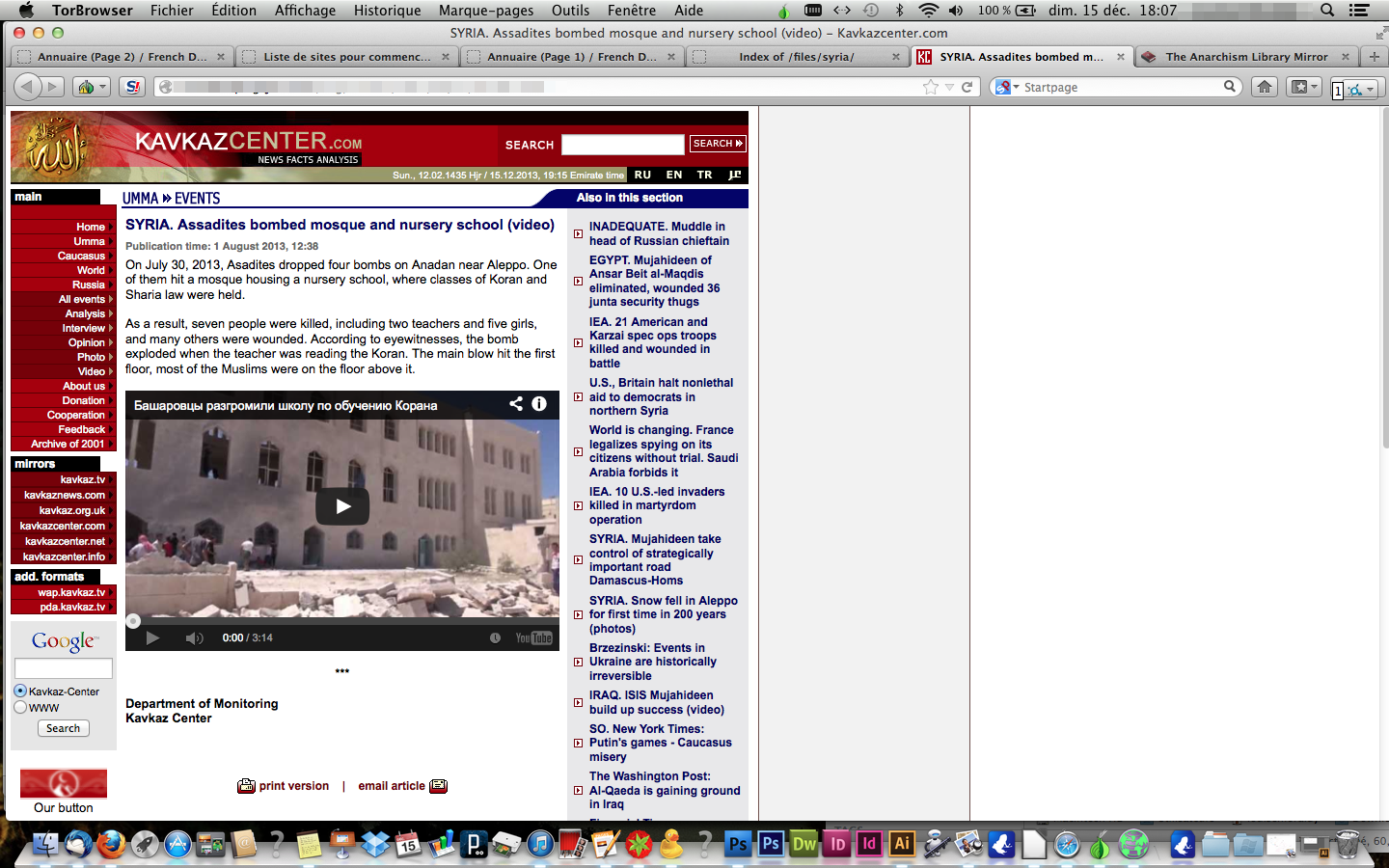Switch the site language to TR
Screen dimensions: 1389x868
704,175
